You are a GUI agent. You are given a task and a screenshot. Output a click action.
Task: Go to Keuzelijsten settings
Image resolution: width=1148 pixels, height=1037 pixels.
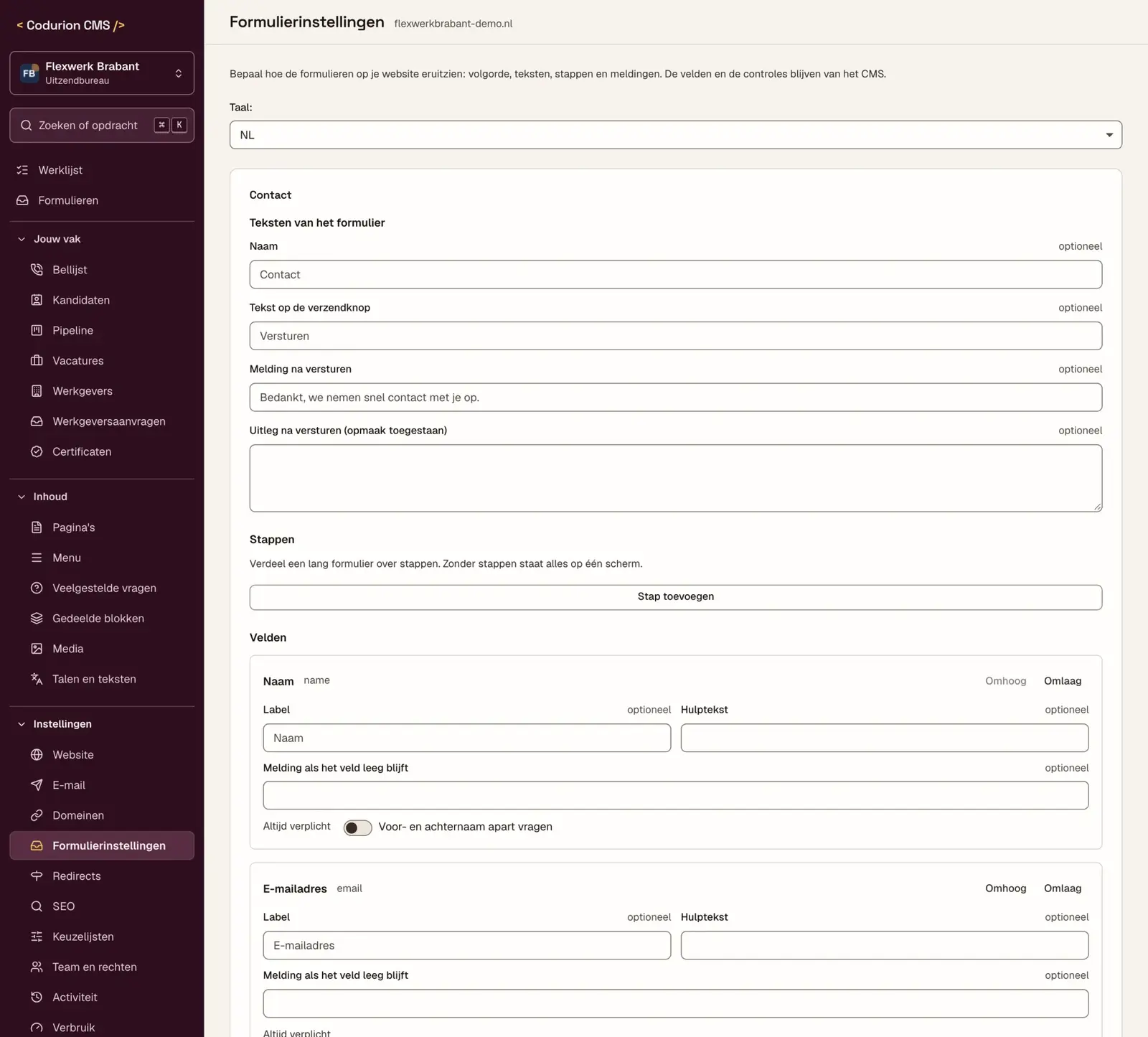(x=102, y=937)
